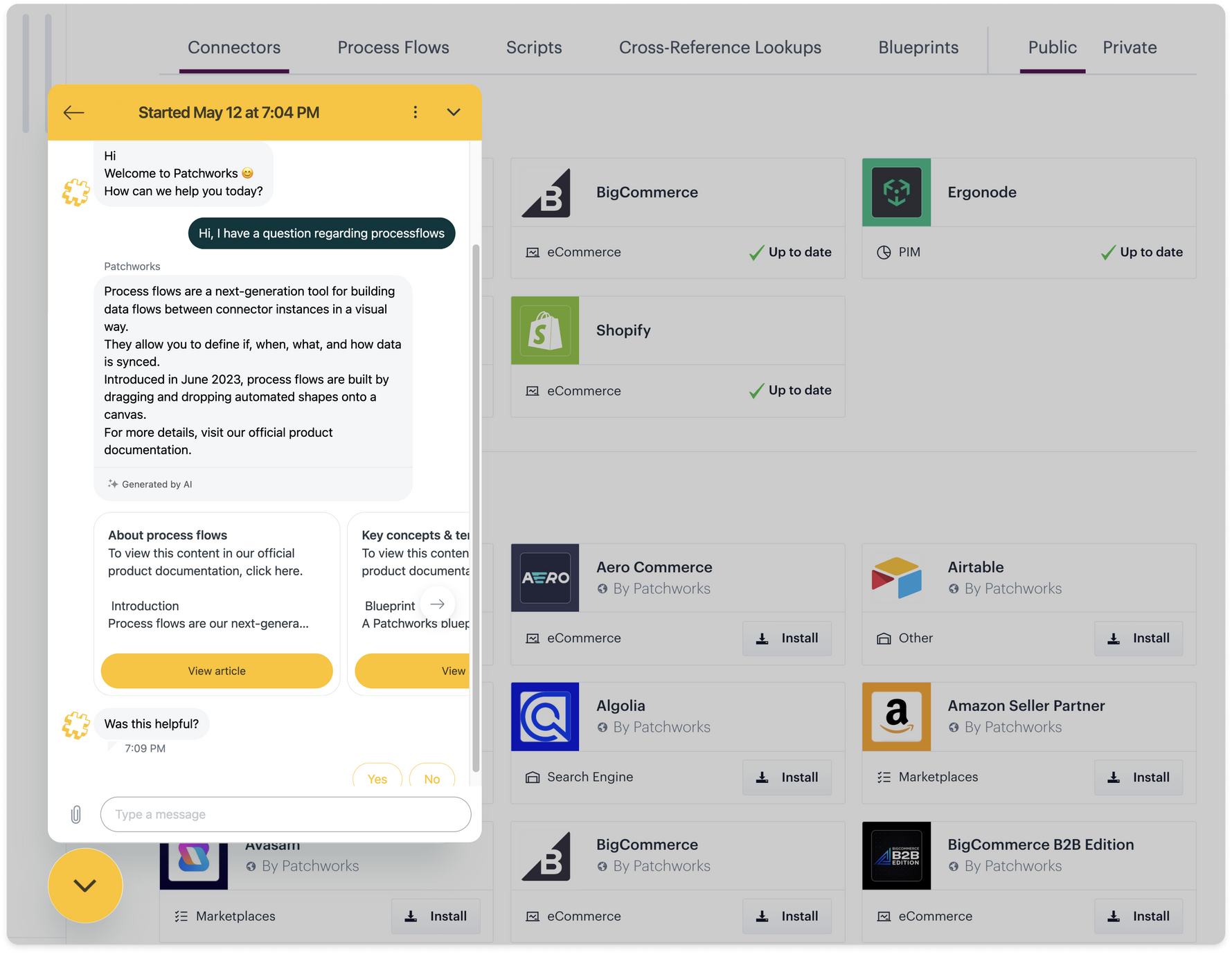Open the three-dot menu in chat header
This screenshot has height=954, width=1232.
point(415,112)
